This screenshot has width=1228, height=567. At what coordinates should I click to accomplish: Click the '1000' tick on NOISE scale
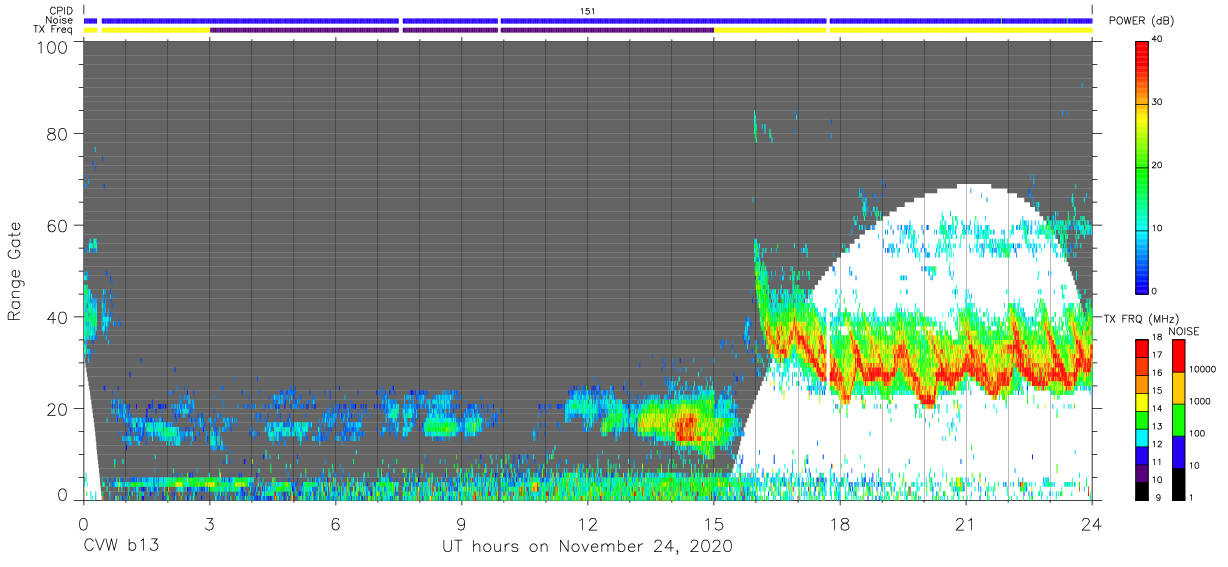(1199, 402)
